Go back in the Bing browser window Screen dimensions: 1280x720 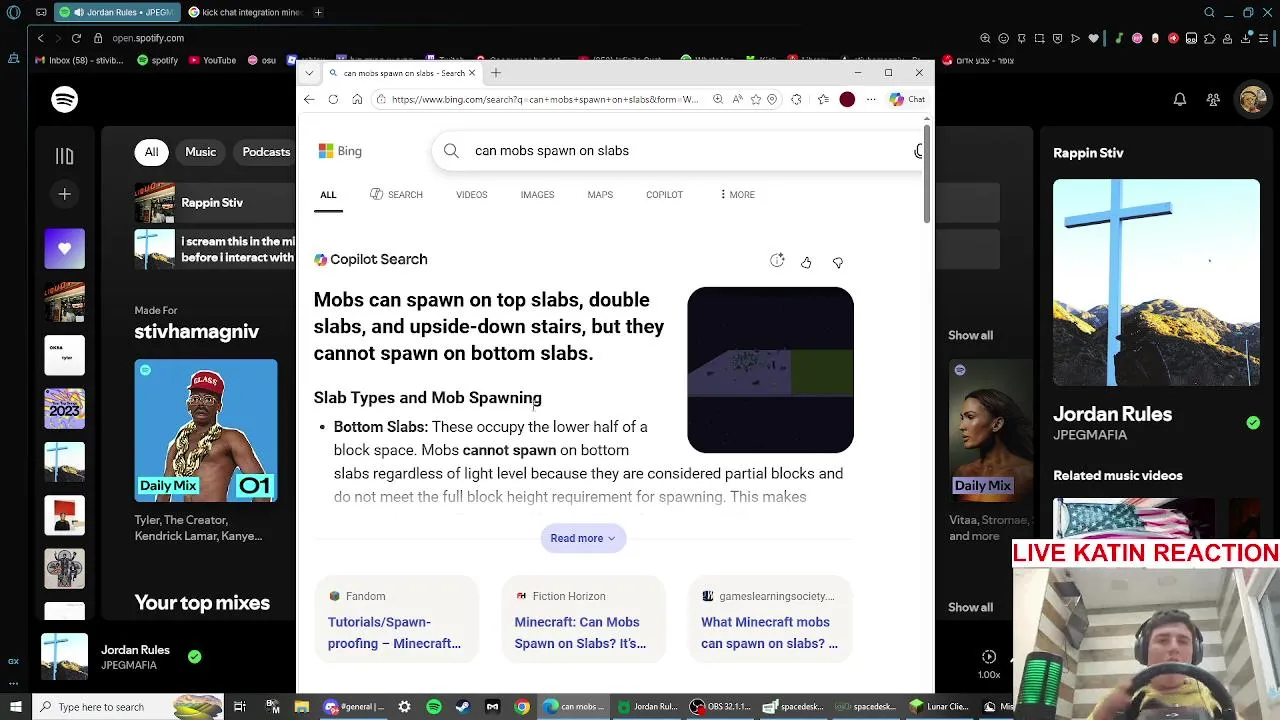tap(309, 99)
